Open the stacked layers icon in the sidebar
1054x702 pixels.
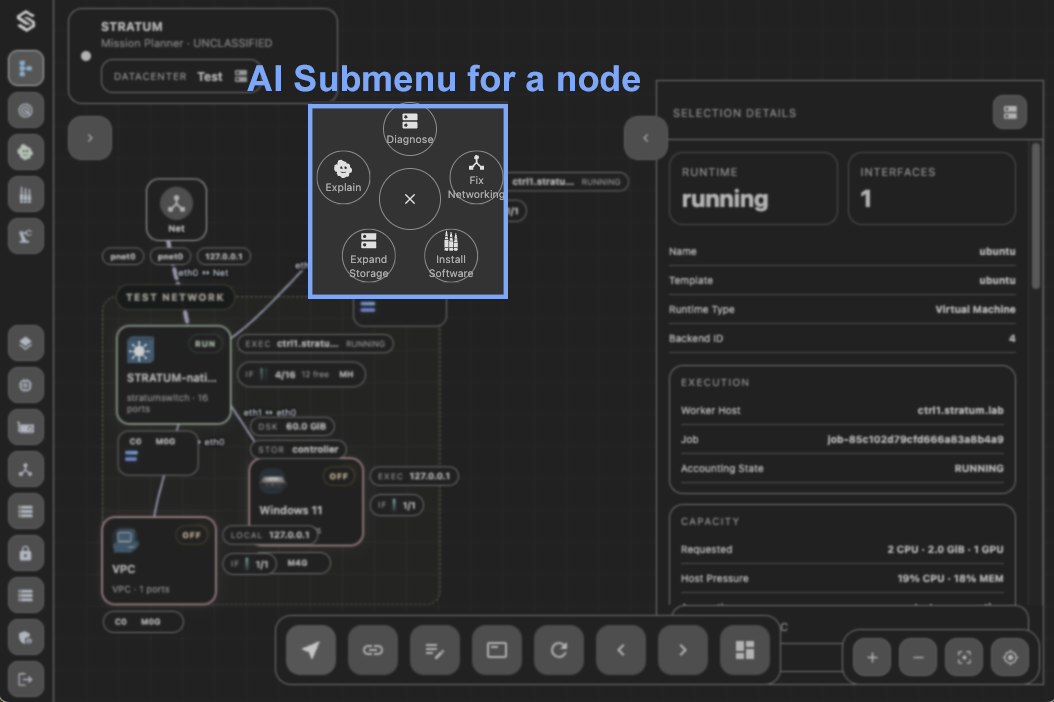click(26, 343)
